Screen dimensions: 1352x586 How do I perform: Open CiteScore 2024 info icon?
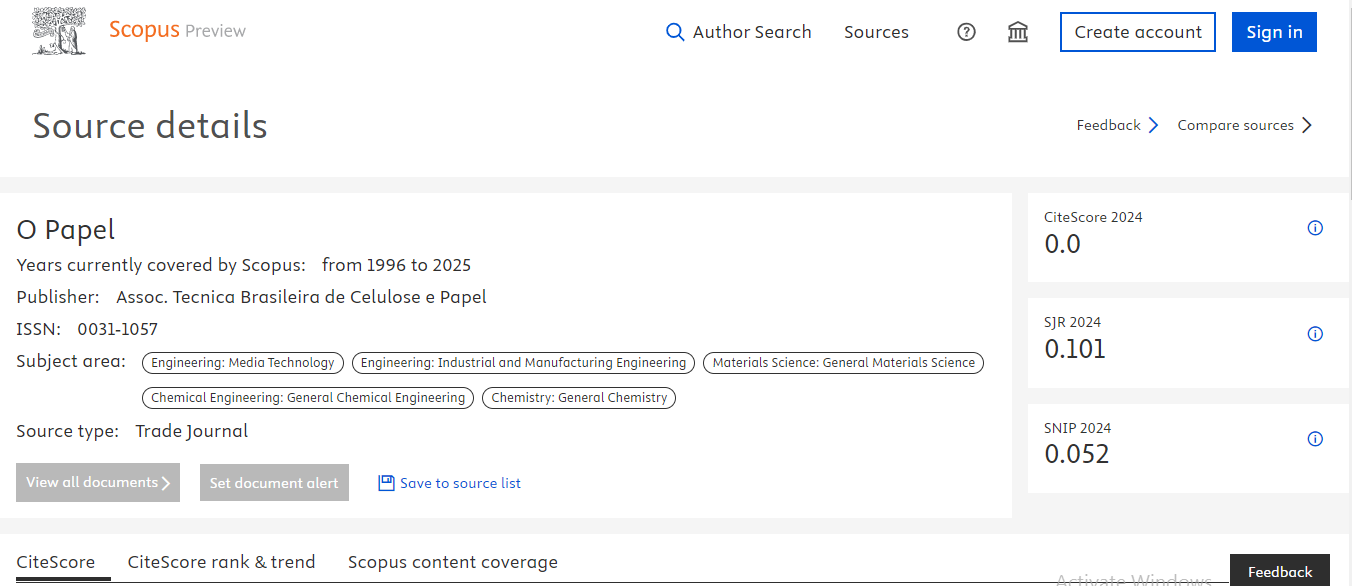click(x=1316, y=228)
